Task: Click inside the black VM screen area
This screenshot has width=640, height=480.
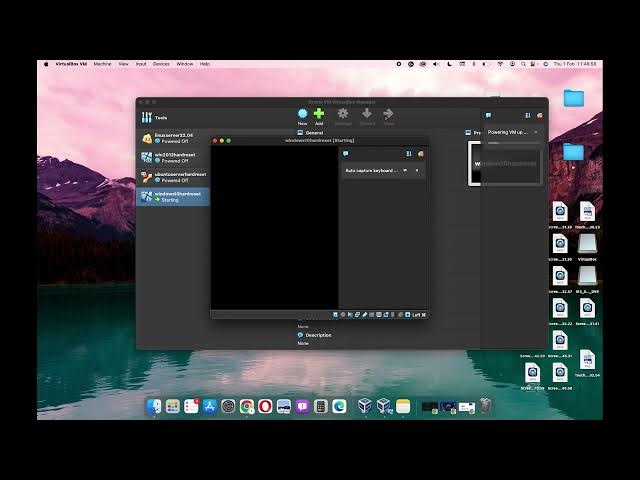Action: click(x=274, y=227)
